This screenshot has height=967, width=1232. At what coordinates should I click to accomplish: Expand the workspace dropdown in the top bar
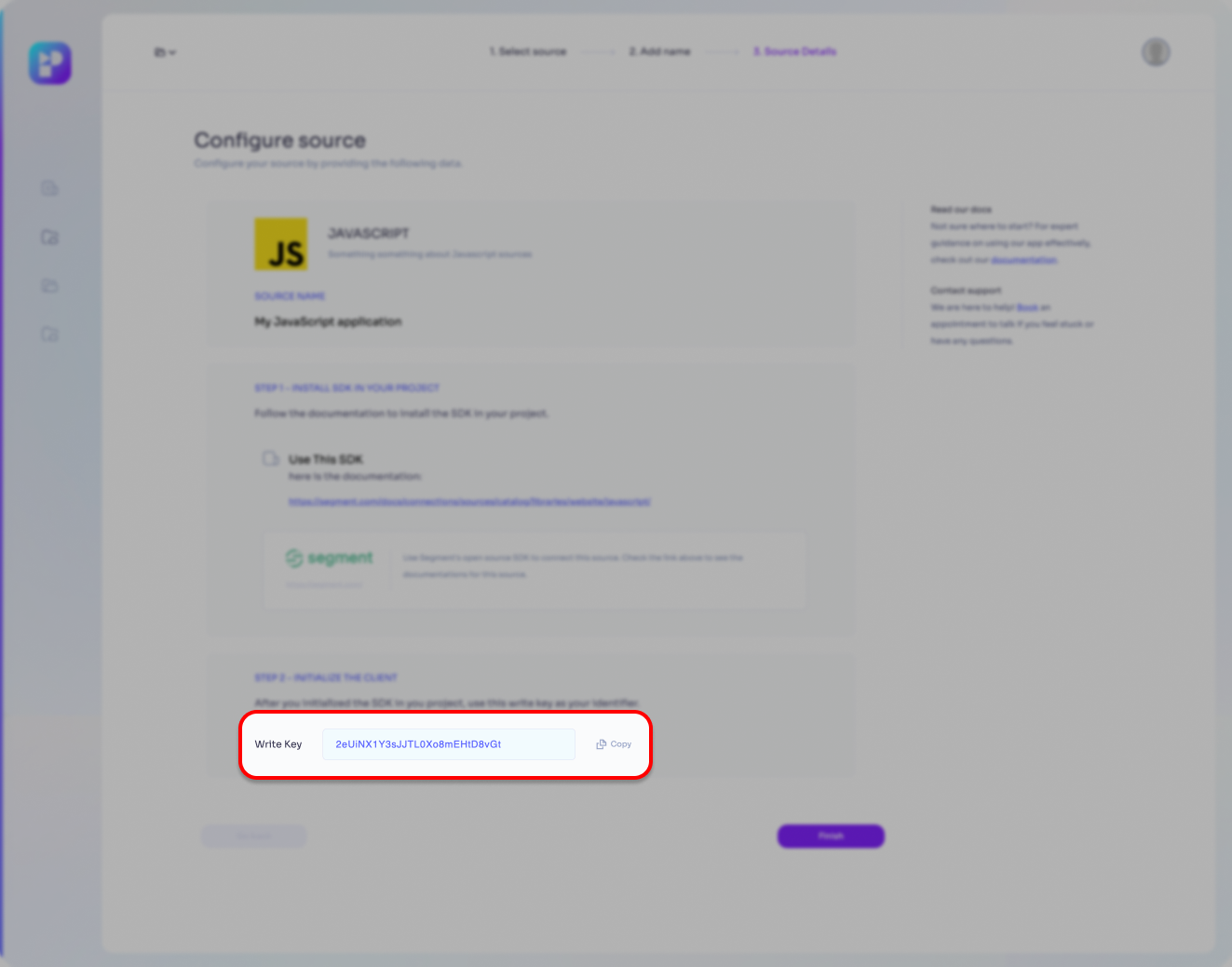pos(165,52)
